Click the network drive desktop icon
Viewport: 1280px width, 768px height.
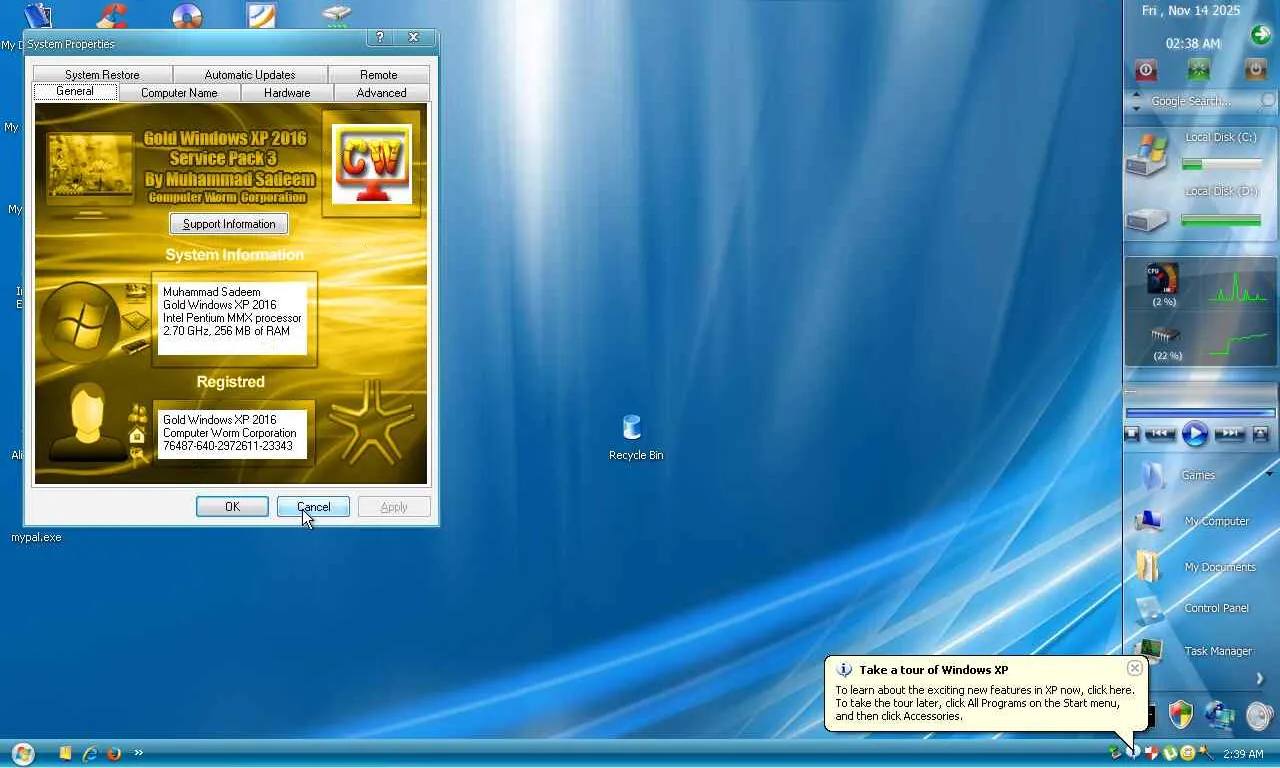click(x=337, y=15)
